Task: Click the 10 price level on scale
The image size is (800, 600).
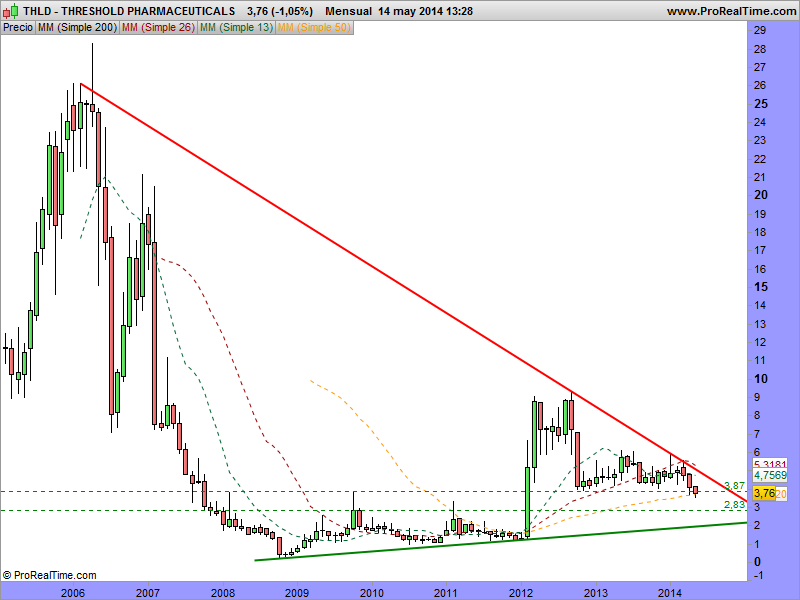Action: click(761, 379)
